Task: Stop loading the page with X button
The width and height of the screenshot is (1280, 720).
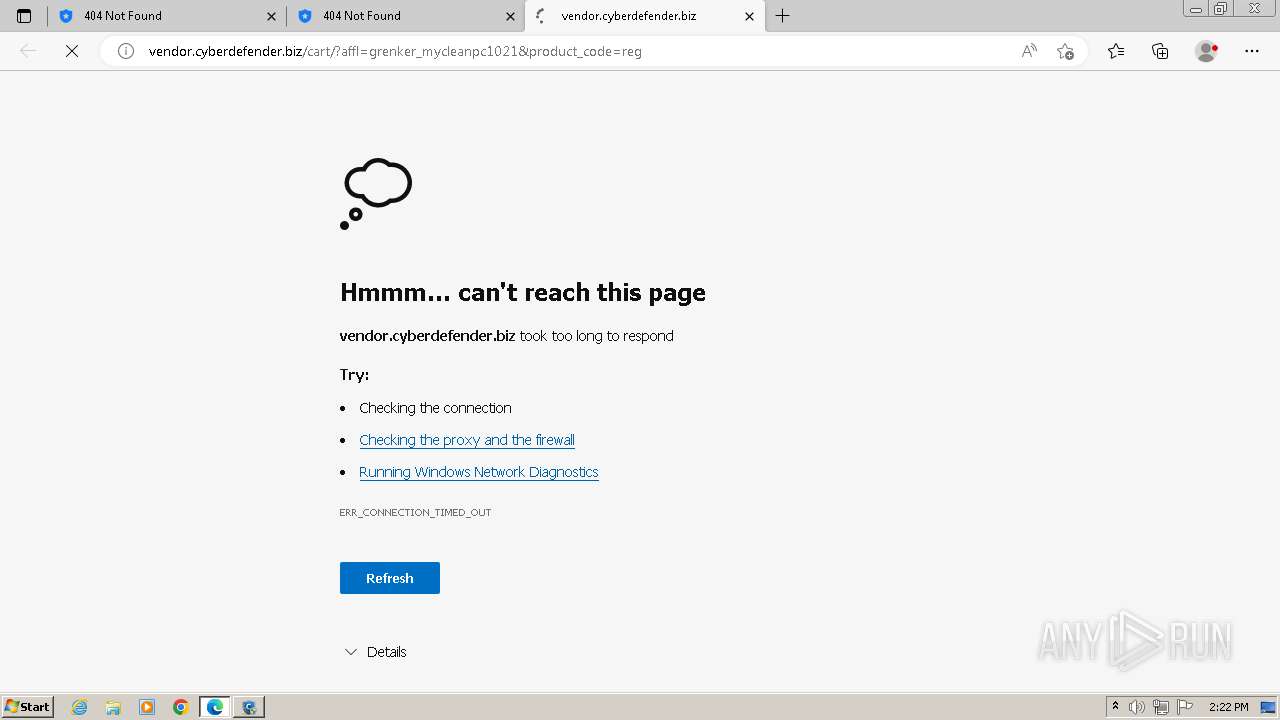Action: 72,51
